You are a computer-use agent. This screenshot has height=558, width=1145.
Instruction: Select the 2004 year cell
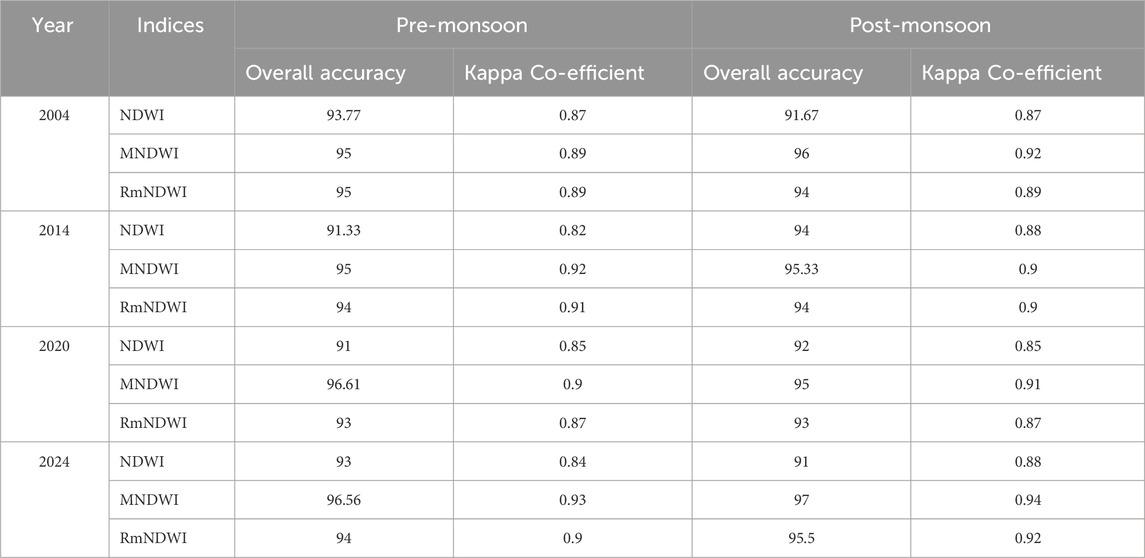tap(53, 116)
